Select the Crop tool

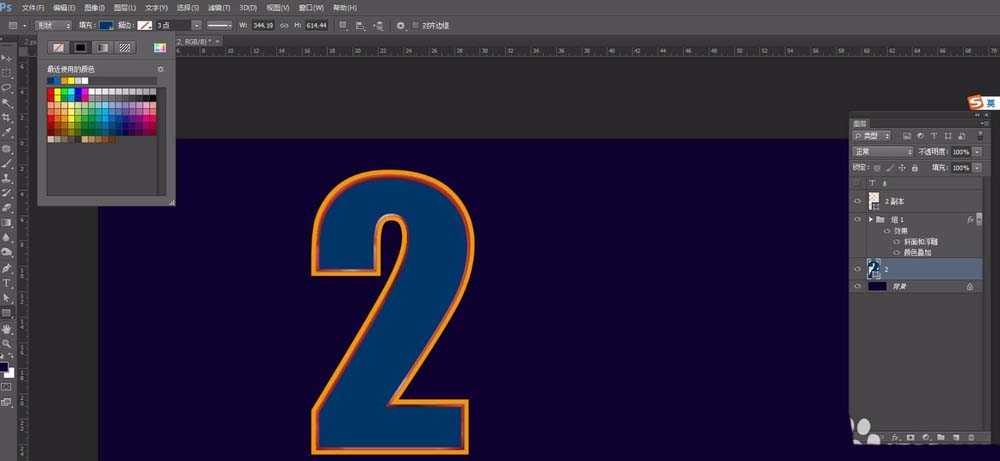6,118
